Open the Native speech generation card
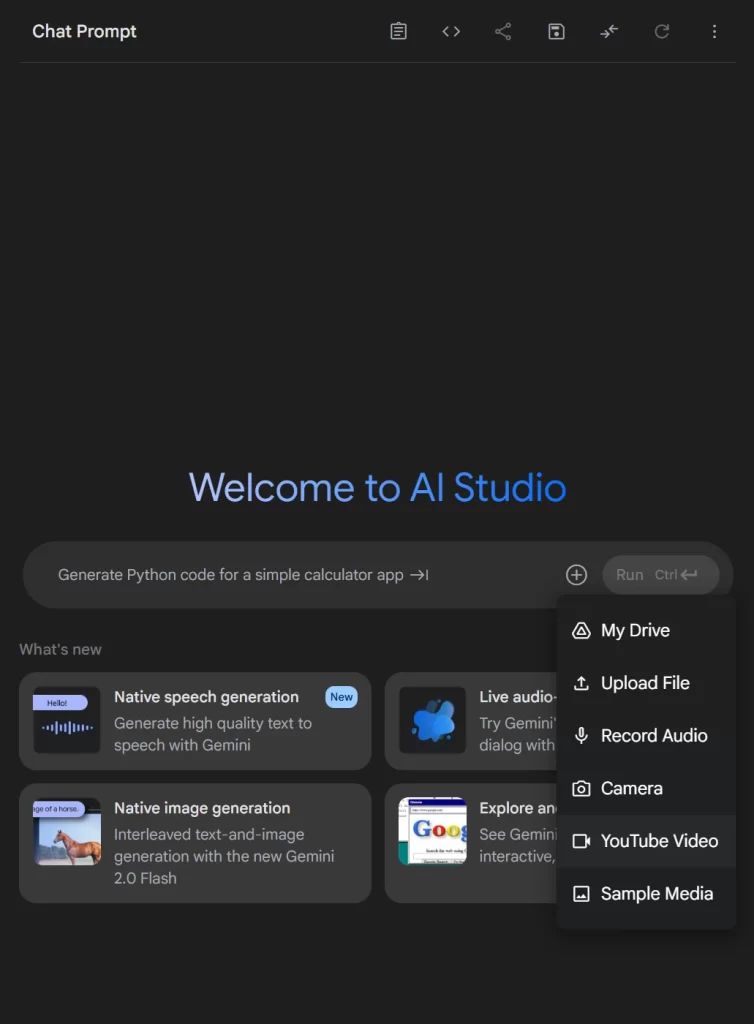Viewport: 754px width, 1024px height. [195, 721]
